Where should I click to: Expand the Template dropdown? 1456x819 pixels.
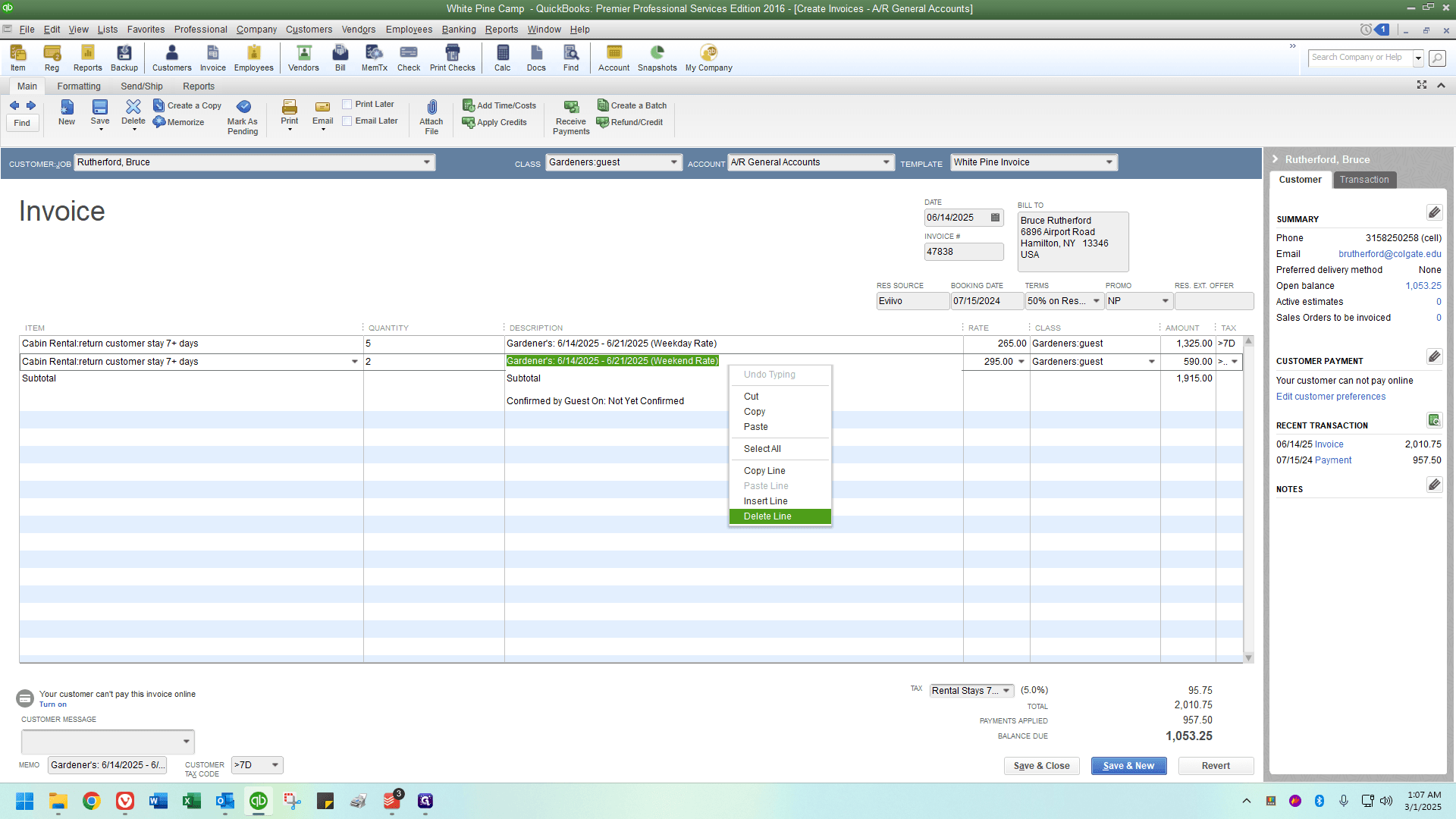click(1109, 162)
